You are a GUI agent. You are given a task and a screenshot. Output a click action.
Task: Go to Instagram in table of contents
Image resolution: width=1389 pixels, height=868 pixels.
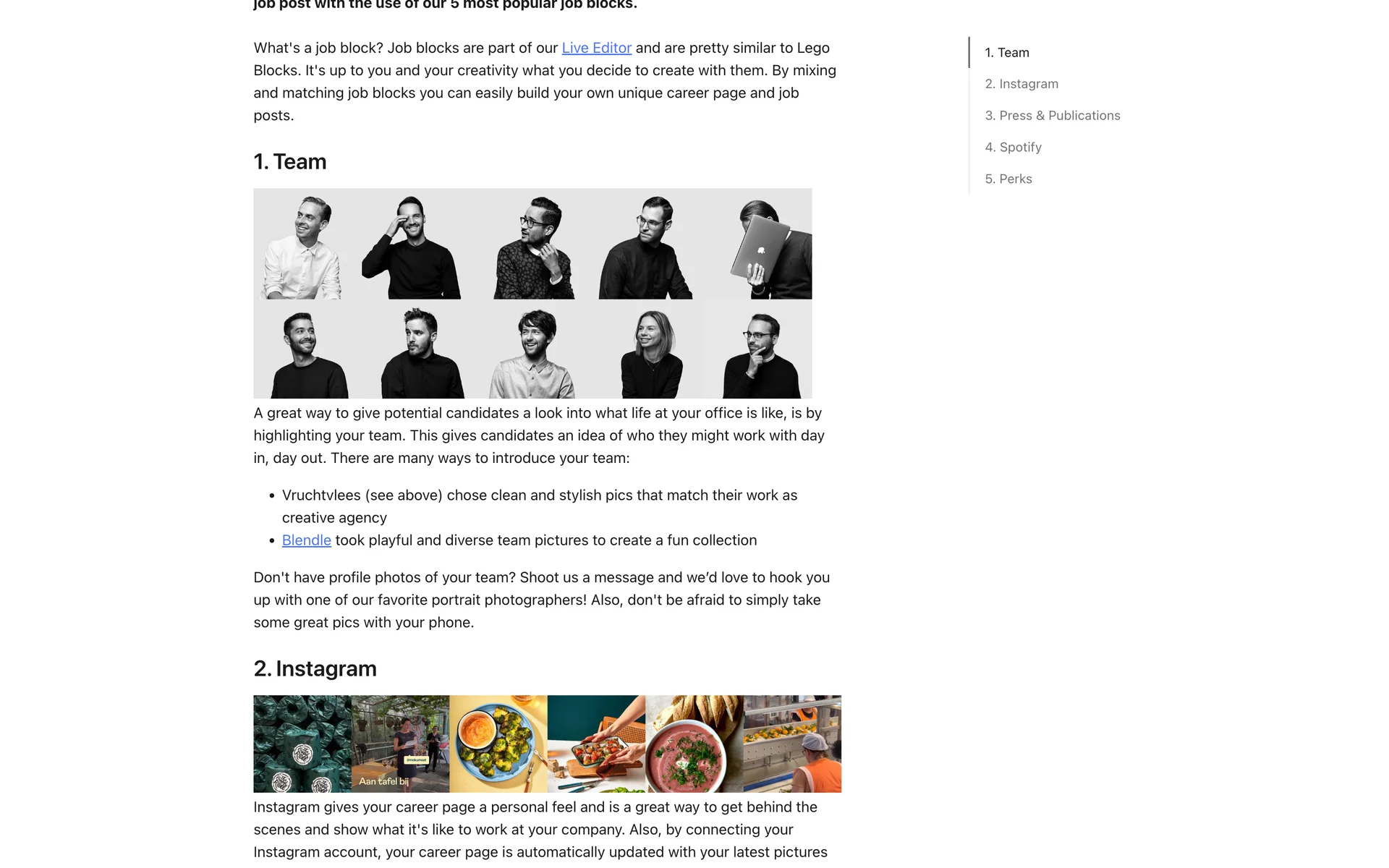pyautogui.click(x=1021, y=84)
